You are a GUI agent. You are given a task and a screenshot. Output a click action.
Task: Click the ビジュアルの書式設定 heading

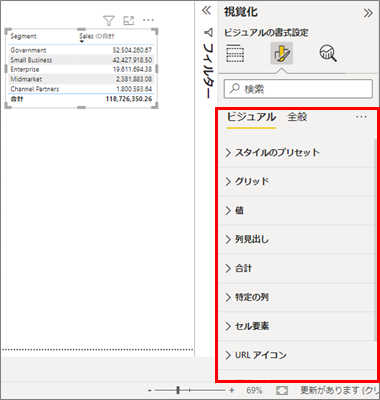coord(266,33)
